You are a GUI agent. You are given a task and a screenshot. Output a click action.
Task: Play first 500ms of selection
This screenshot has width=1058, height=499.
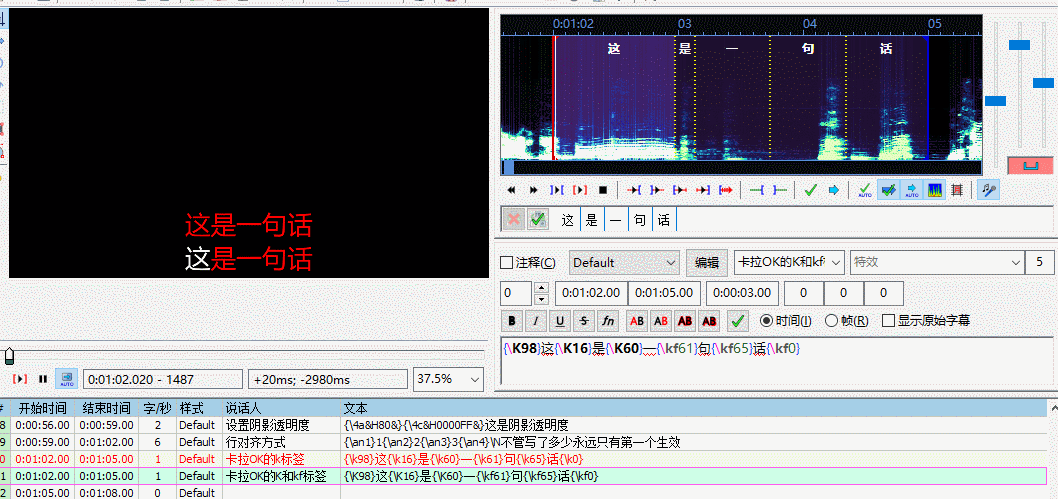680,190
